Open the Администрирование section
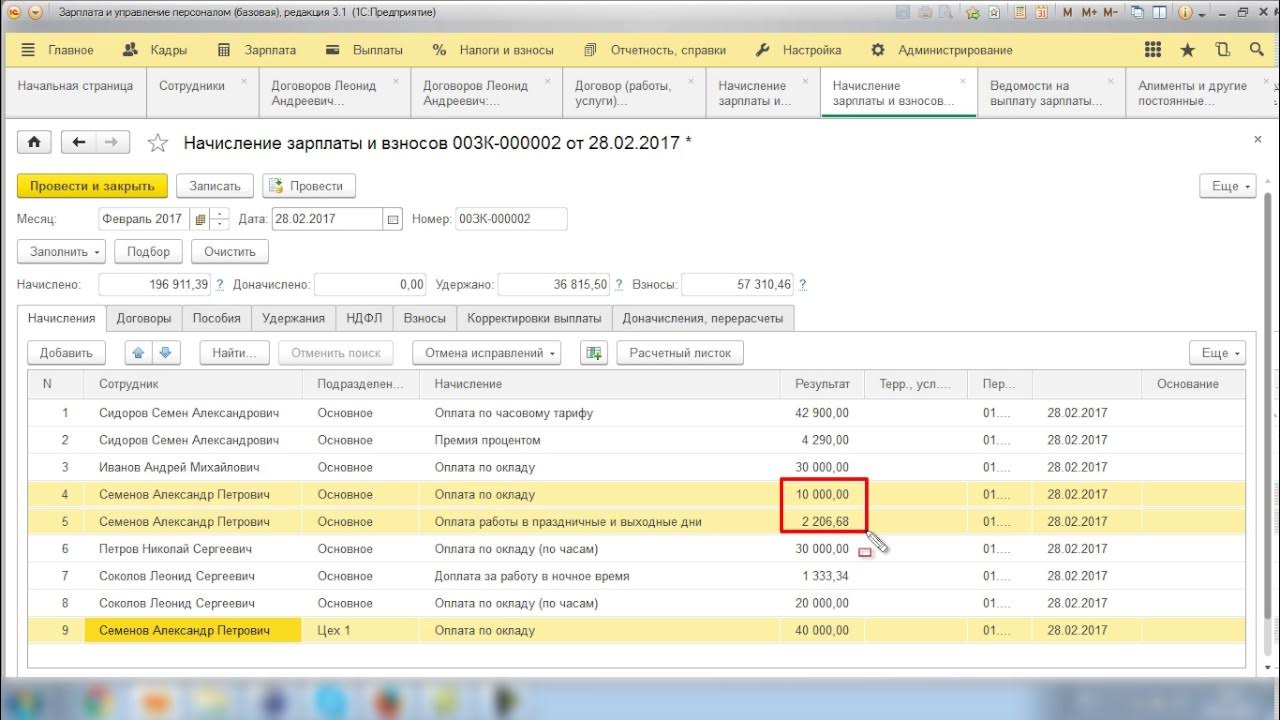 tap(942, 50)
